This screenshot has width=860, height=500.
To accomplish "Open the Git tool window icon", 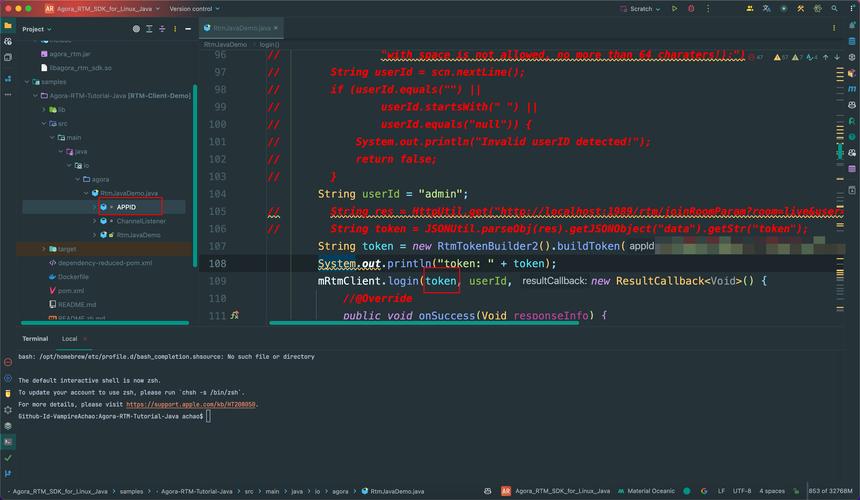I will pos(8,474).
